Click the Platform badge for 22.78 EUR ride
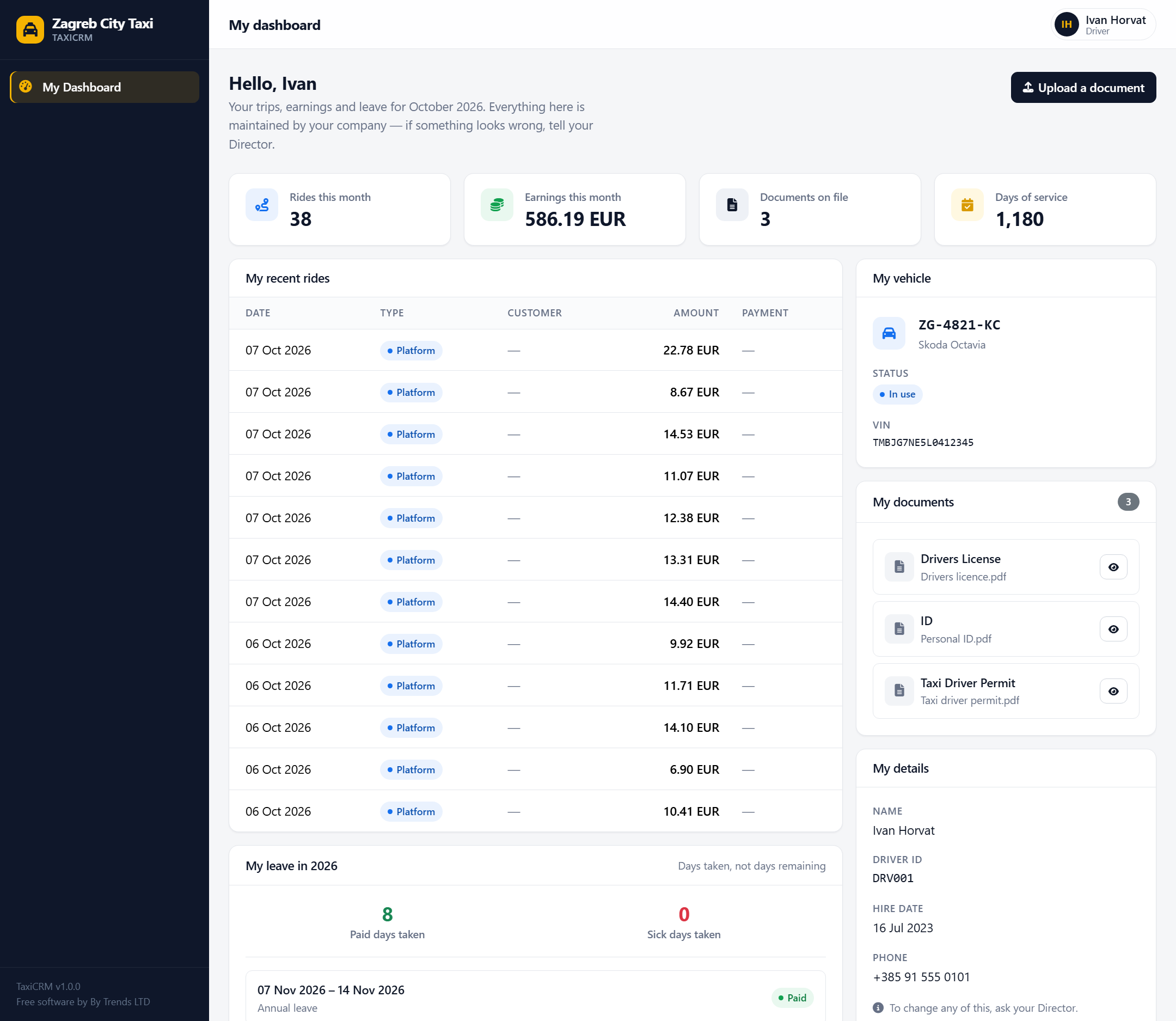 [412, 350]
